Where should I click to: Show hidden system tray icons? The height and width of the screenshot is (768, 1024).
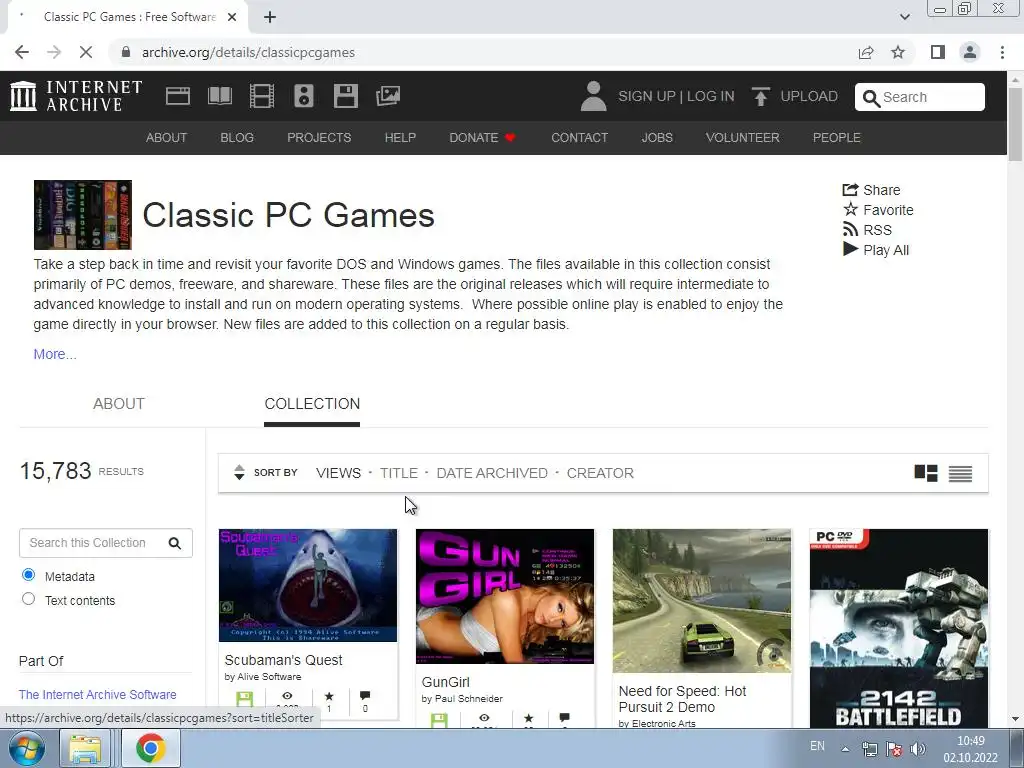coord(845,748)
